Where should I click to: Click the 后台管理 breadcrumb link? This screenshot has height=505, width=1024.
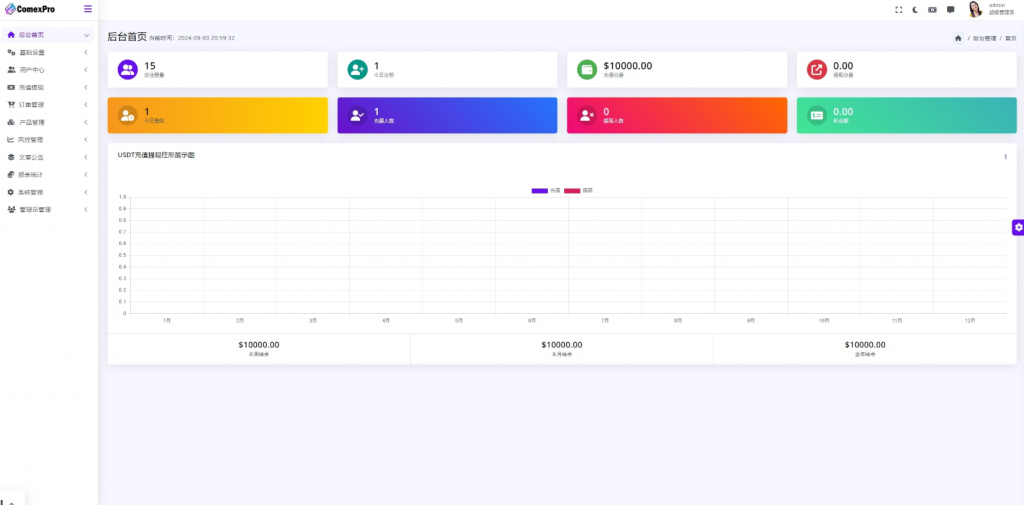point(984,39)
